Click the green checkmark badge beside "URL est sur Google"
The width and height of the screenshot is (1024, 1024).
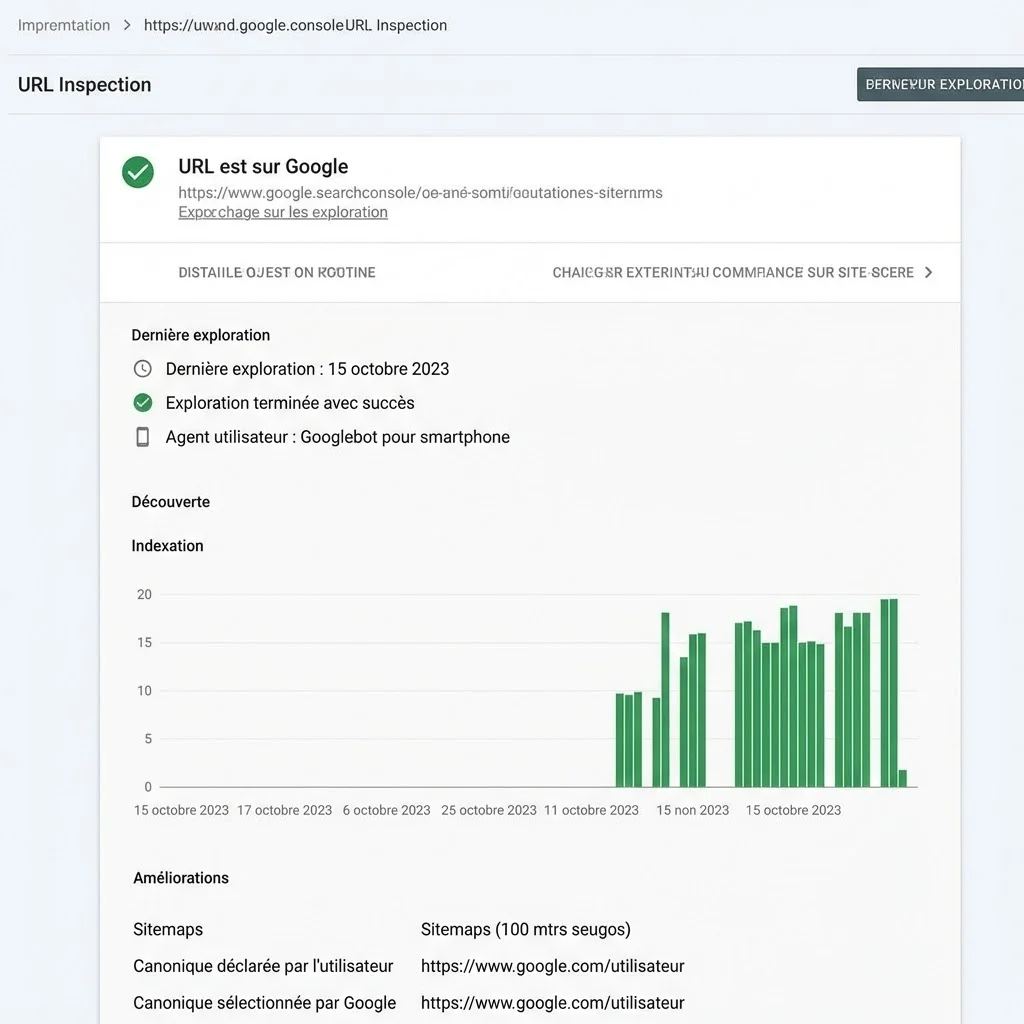point(139,172)
